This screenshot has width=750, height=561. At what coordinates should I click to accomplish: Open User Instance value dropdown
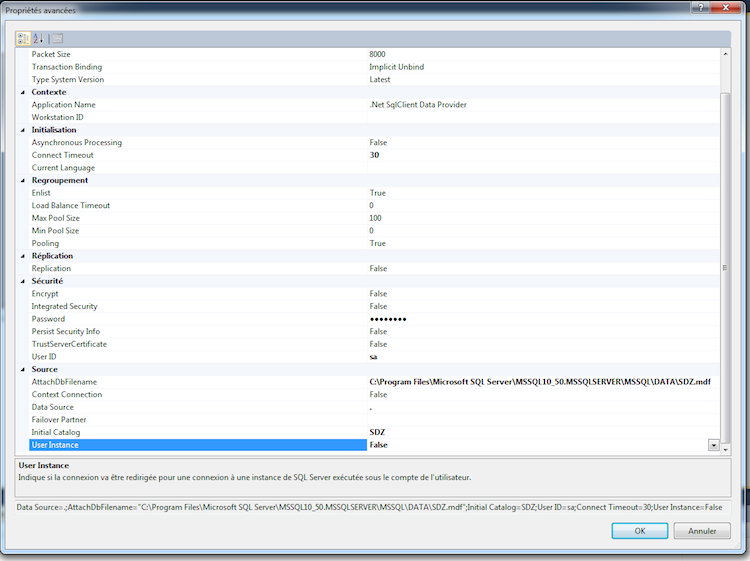[x=713, y=445]
